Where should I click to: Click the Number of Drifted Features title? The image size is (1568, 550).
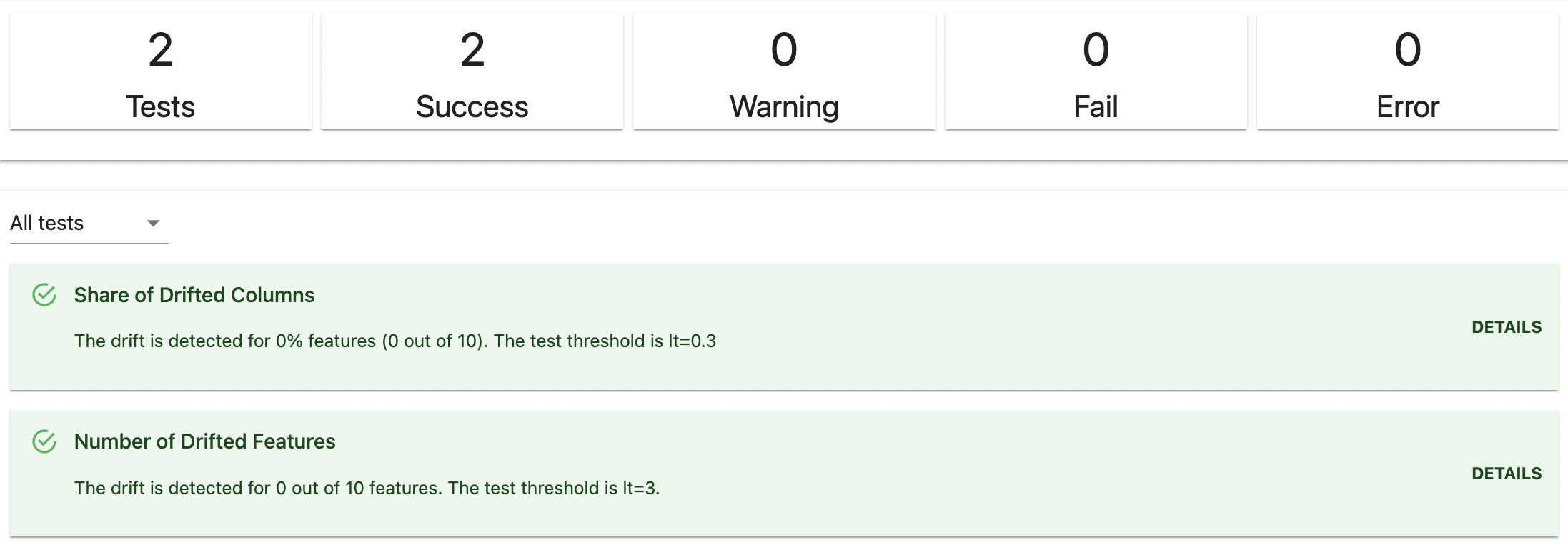click(x=204, y=441)
